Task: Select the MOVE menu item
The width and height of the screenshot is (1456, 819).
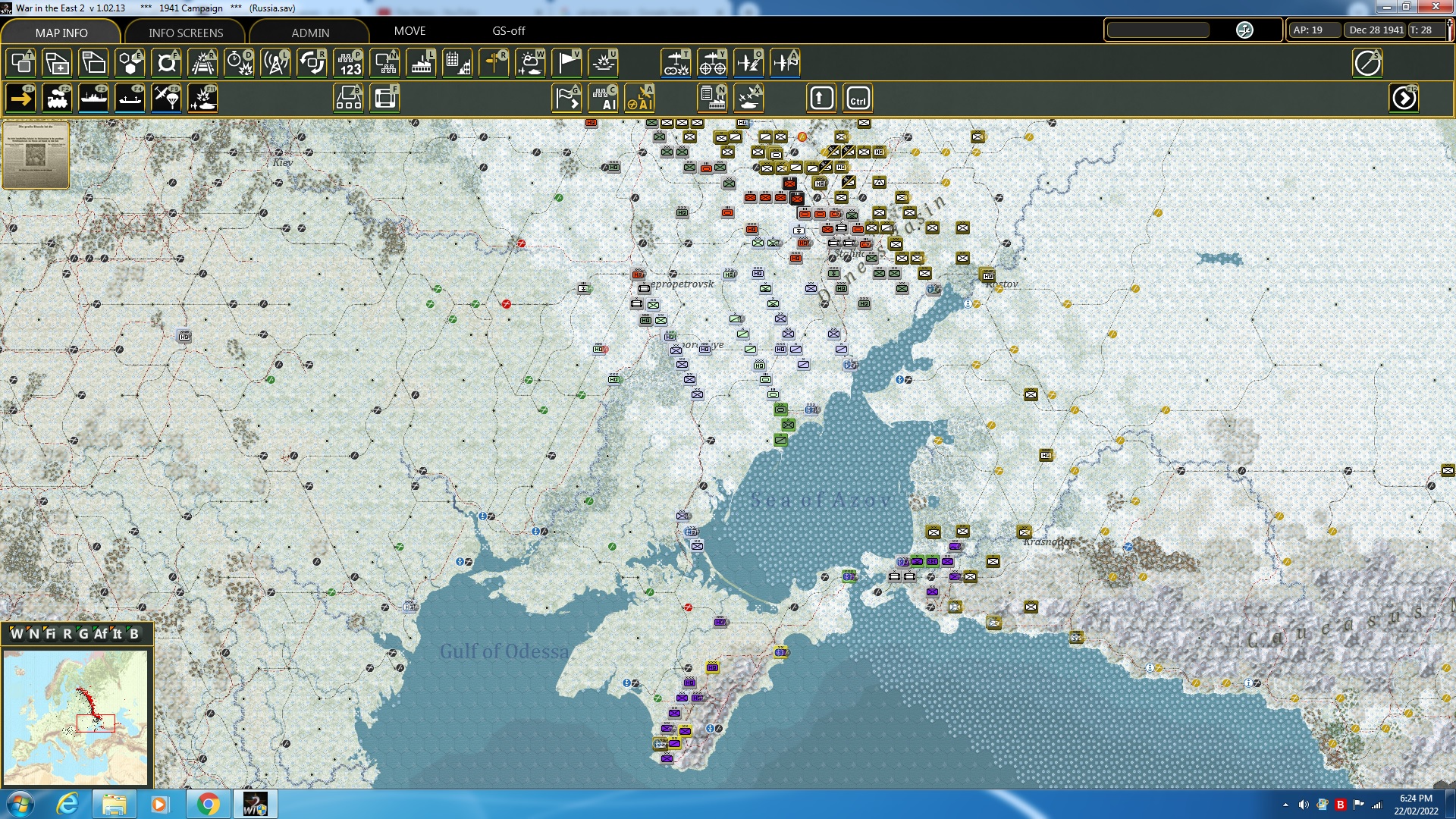Action: point(409,30)
